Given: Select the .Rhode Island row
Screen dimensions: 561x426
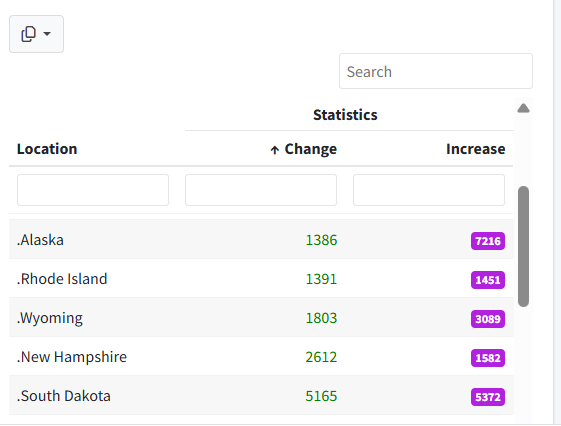Looking at the screenshot, I should (x=261, y=279).
